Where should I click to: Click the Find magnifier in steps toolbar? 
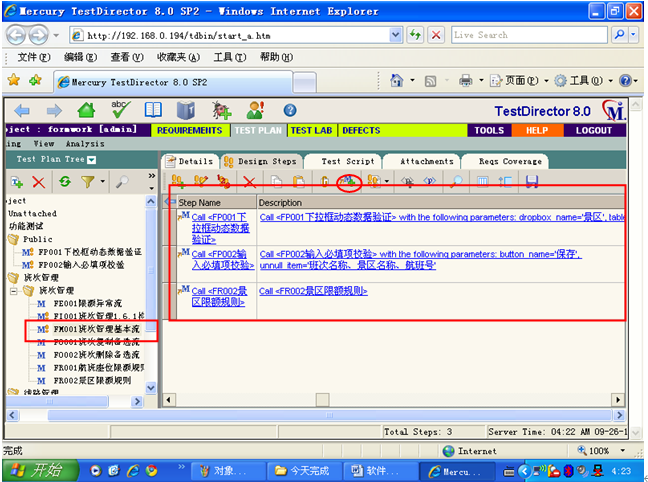[456, 181]
